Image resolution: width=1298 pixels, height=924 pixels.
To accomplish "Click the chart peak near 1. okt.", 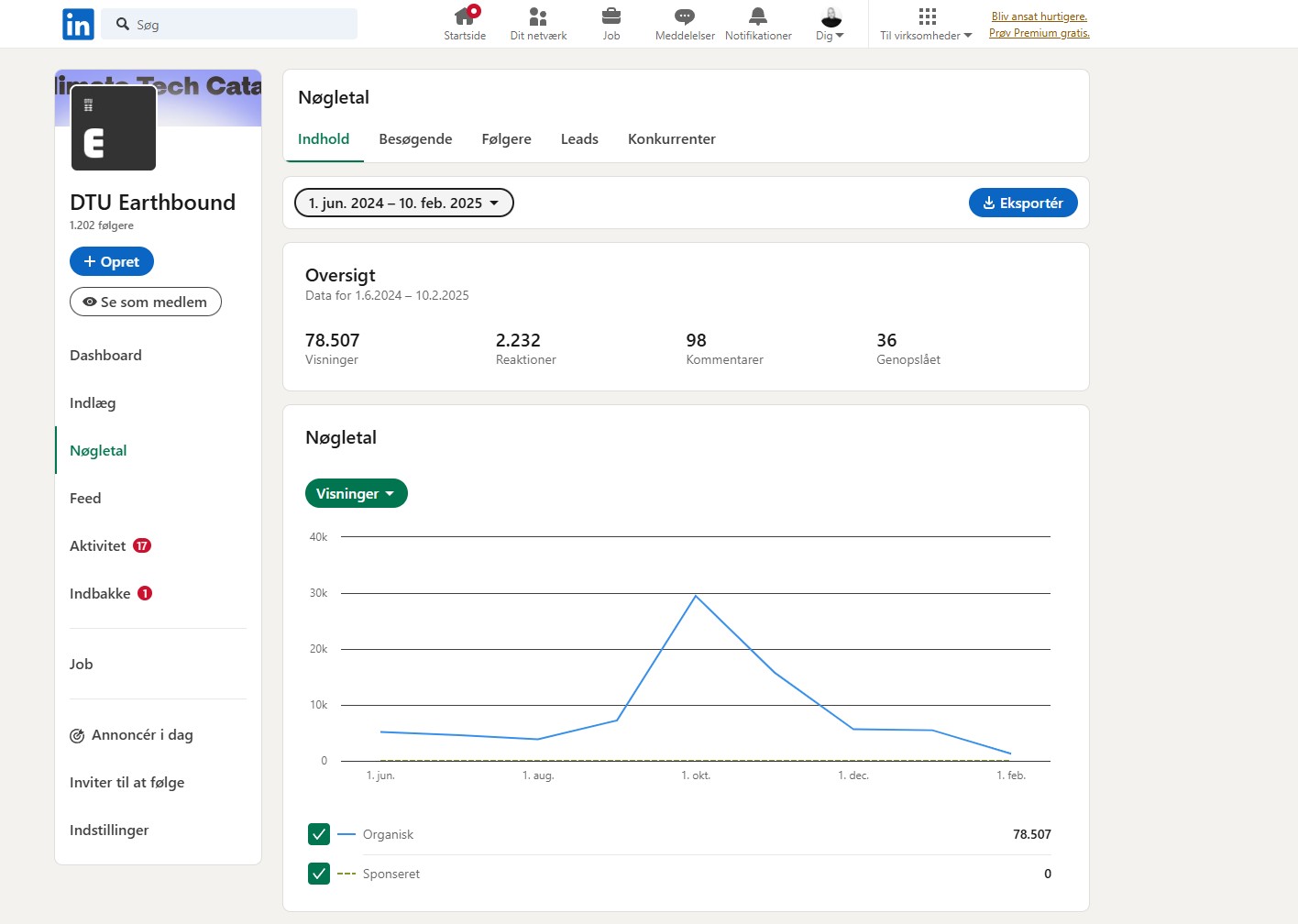I will pyautogui.click(x=696, y=596).
